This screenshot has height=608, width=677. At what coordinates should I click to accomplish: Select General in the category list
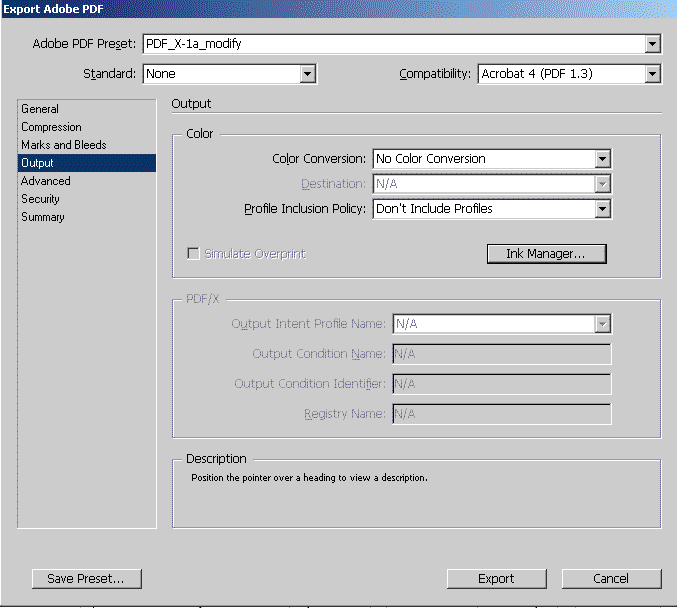[x=87, y=109]
